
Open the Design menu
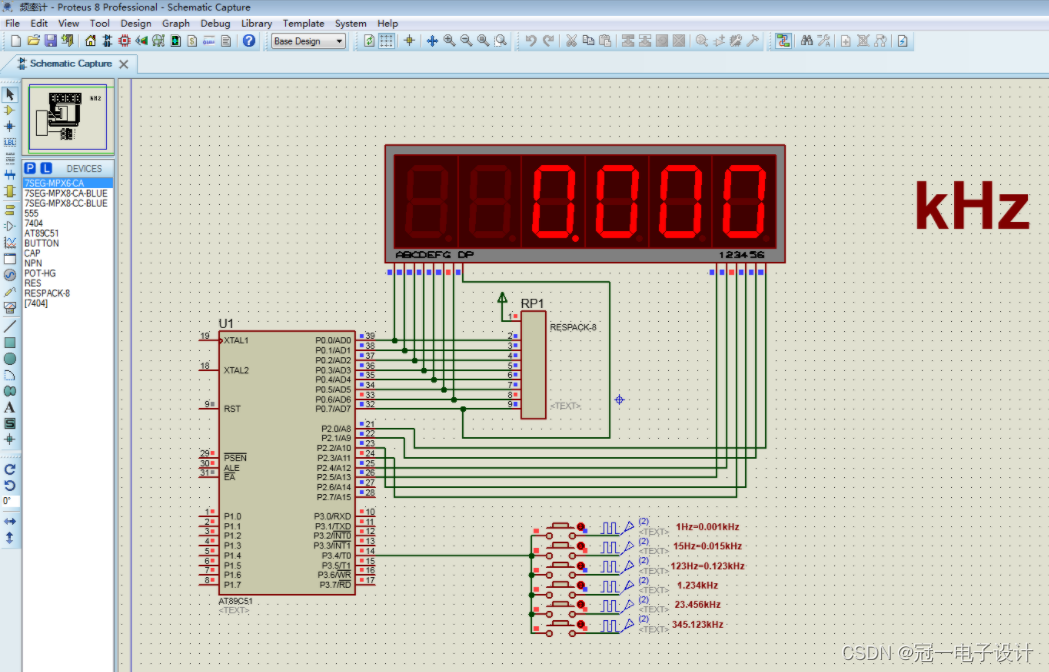point(136,23)
